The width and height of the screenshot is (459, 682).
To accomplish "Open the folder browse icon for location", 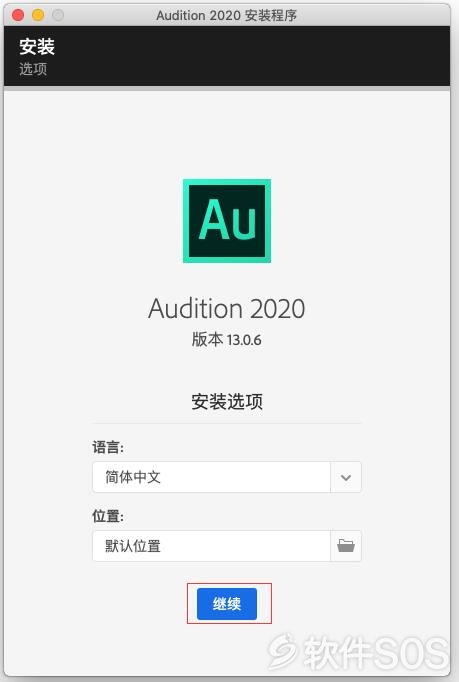I will [346, 545].
